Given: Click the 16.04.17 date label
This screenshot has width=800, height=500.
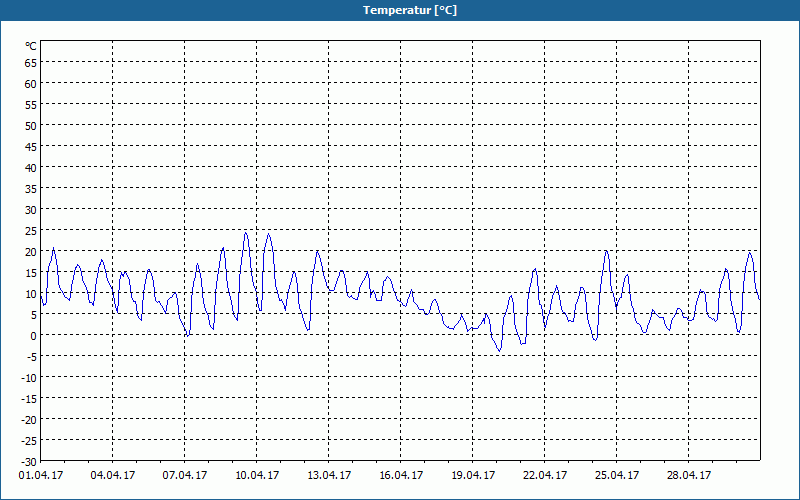Looking at the screenshot, I should (401, 475).
